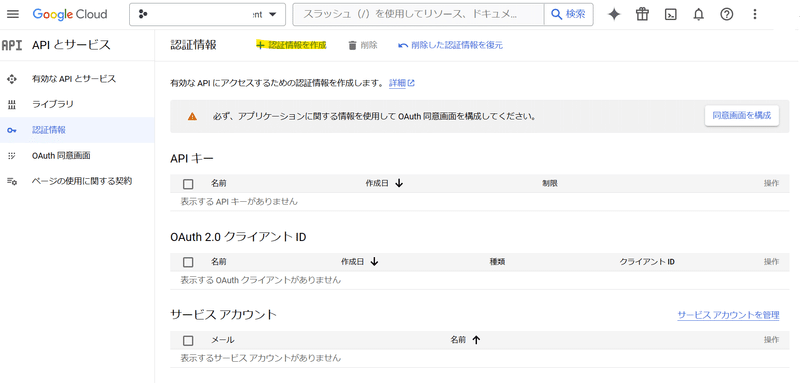Activate the Cloud Shell terminal icon
Screen dimensions: 800x383
(x=670, y=14)
